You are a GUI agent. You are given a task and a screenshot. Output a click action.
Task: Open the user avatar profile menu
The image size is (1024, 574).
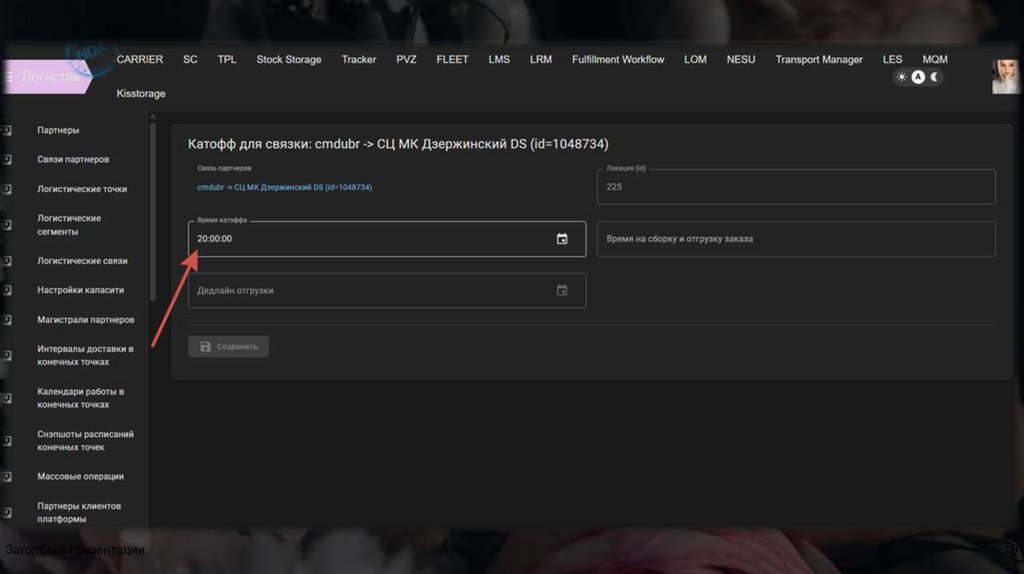tap(1005, 77)
